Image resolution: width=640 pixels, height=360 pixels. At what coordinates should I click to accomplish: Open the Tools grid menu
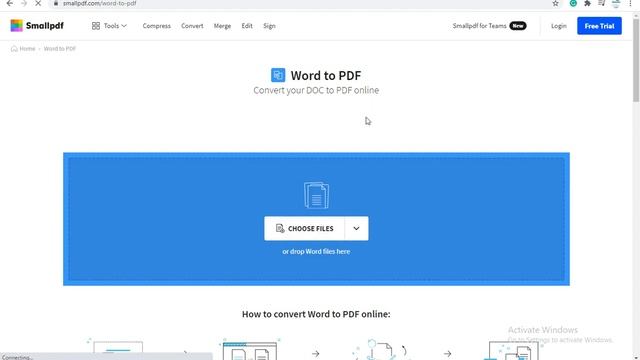[109, 26]
